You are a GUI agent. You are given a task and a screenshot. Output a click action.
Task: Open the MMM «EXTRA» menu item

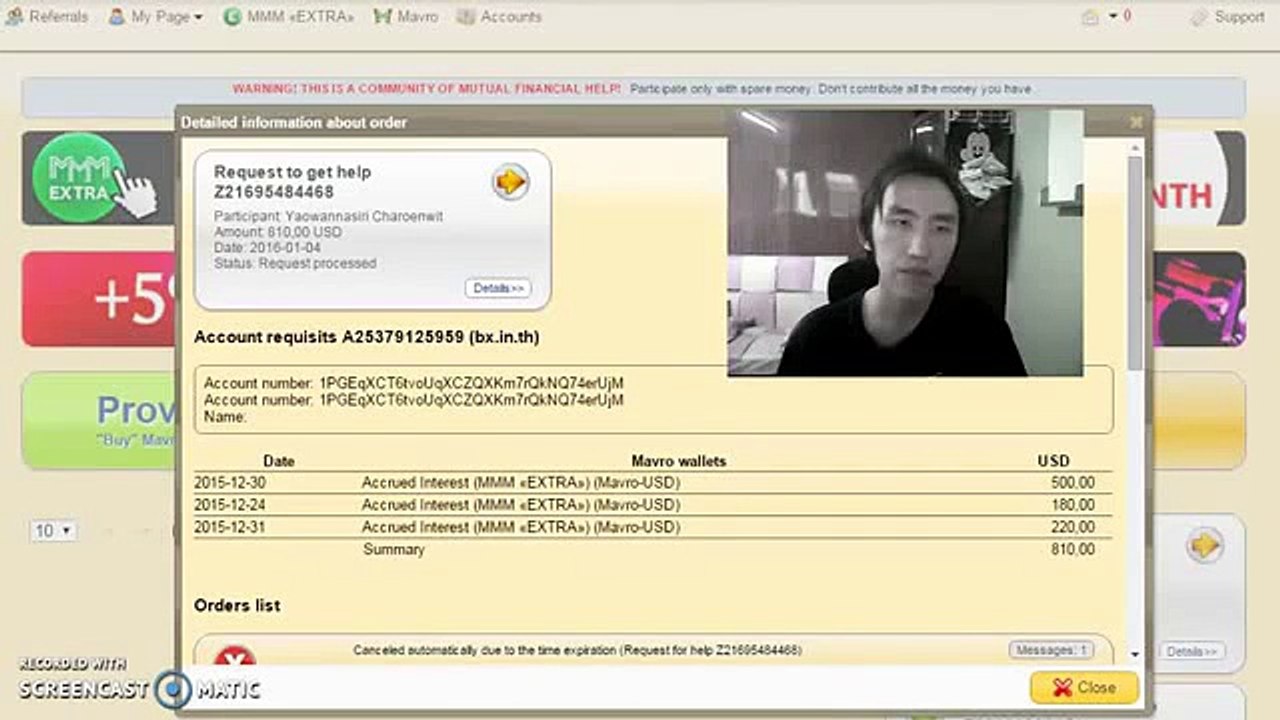click(288, 17)
